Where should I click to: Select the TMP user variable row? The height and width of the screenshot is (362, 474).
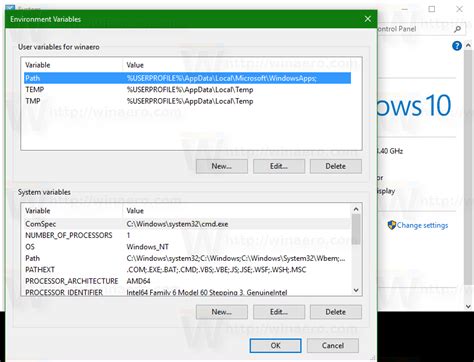[x=187, y=101]
